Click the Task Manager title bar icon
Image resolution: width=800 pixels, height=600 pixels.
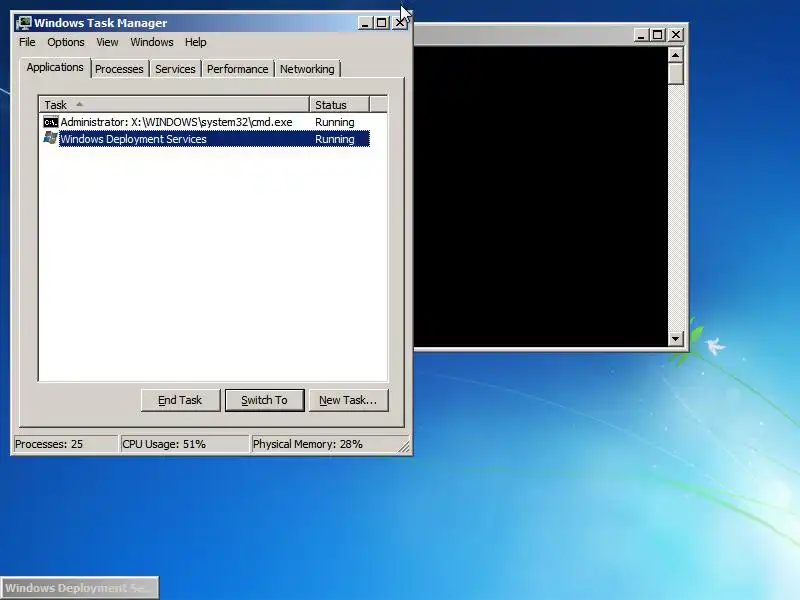point(23,23)
